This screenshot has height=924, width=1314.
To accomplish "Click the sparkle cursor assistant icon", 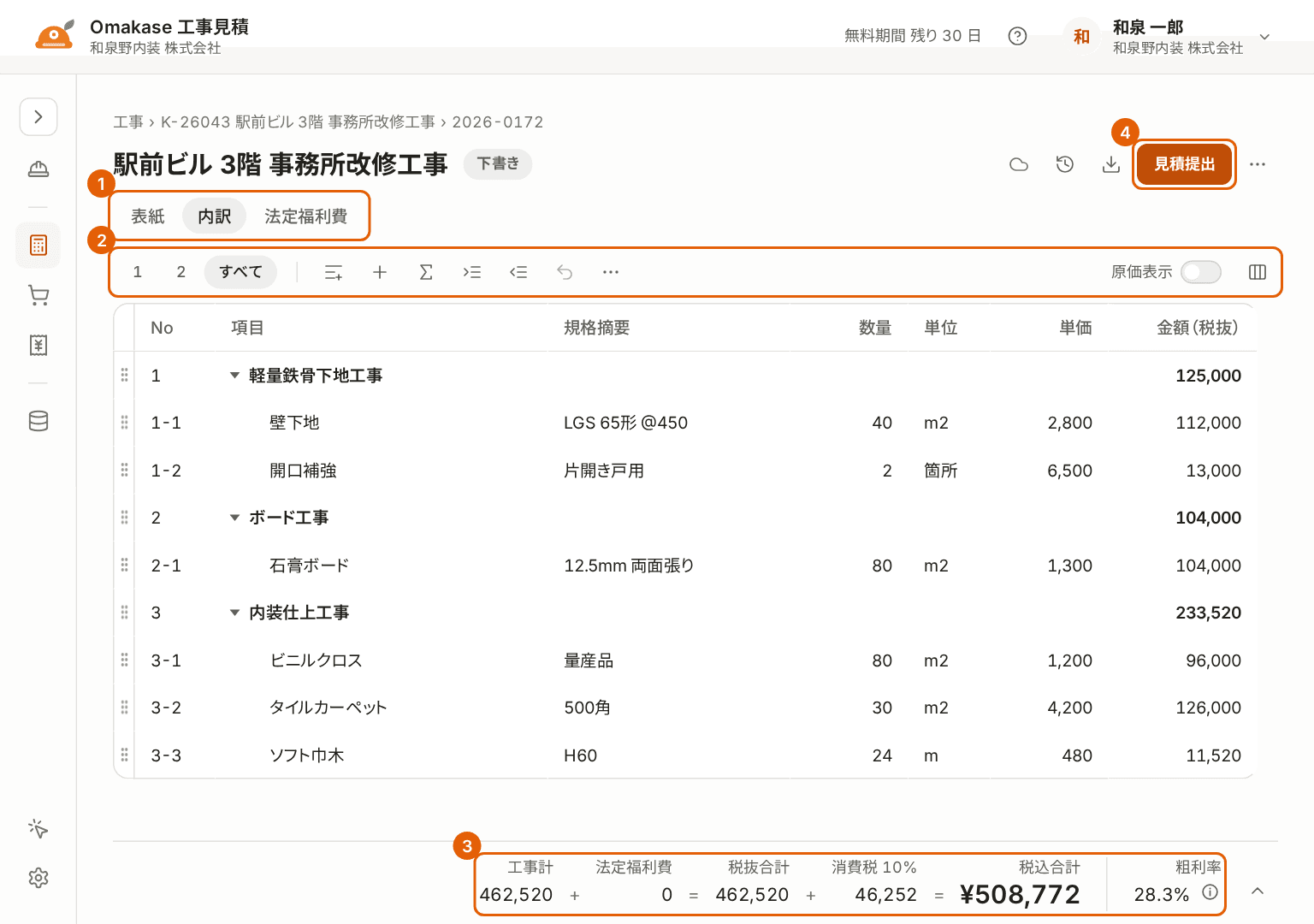I will click(x=38, y=828).
